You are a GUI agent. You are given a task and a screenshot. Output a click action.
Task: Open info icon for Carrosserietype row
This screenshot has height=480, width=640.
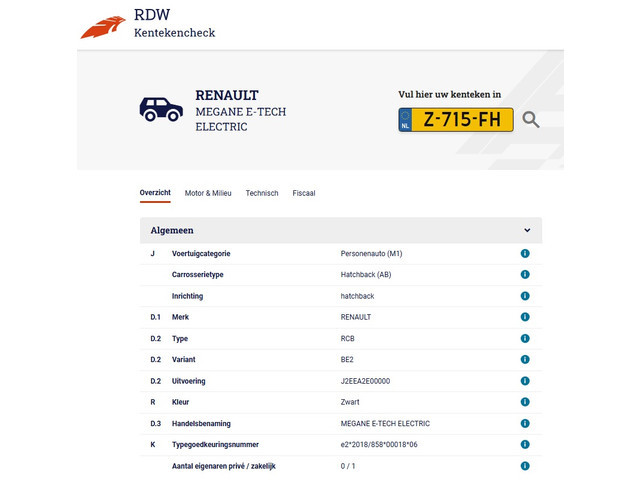[525, 275]
